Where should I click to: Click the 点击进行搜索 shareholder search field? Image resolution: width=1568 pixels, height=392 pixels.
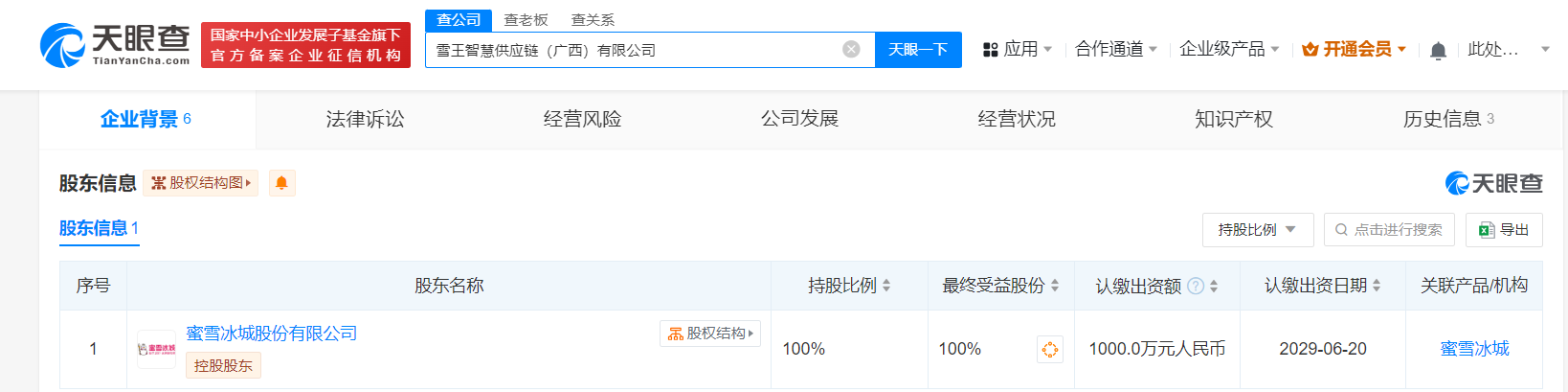click(1389, 230)
